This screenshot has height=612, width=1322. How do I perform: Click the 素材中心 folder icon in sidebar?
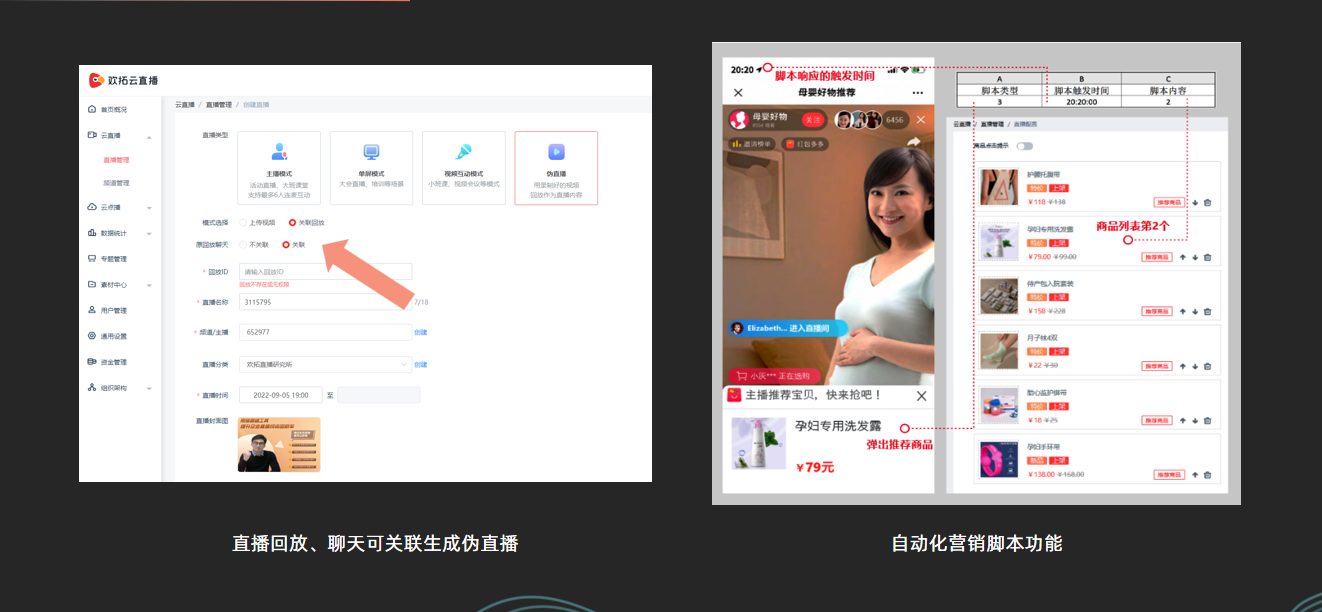[x=92, y=284]
